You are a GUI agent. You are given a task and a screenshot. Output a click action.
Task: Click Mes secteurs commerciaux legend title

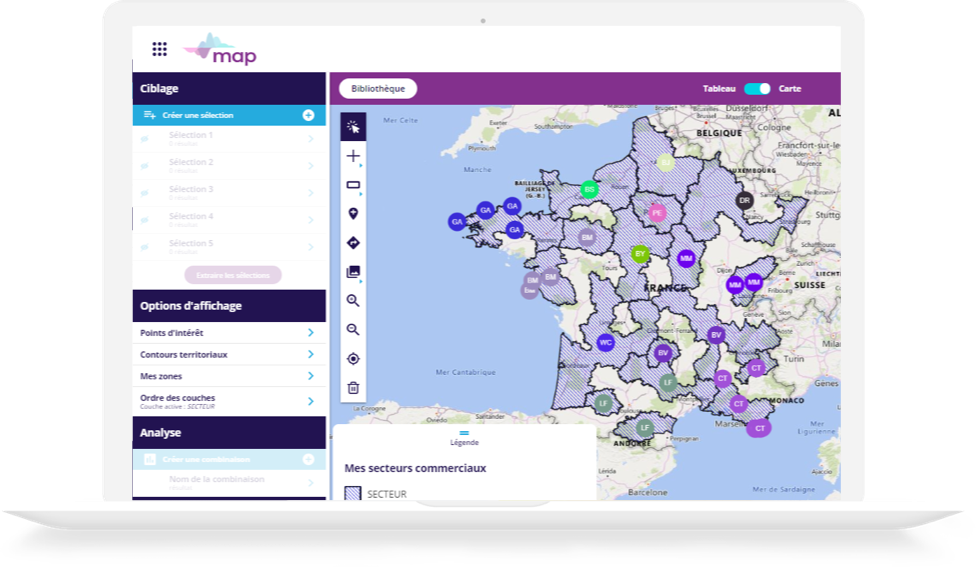click(415, 468)
